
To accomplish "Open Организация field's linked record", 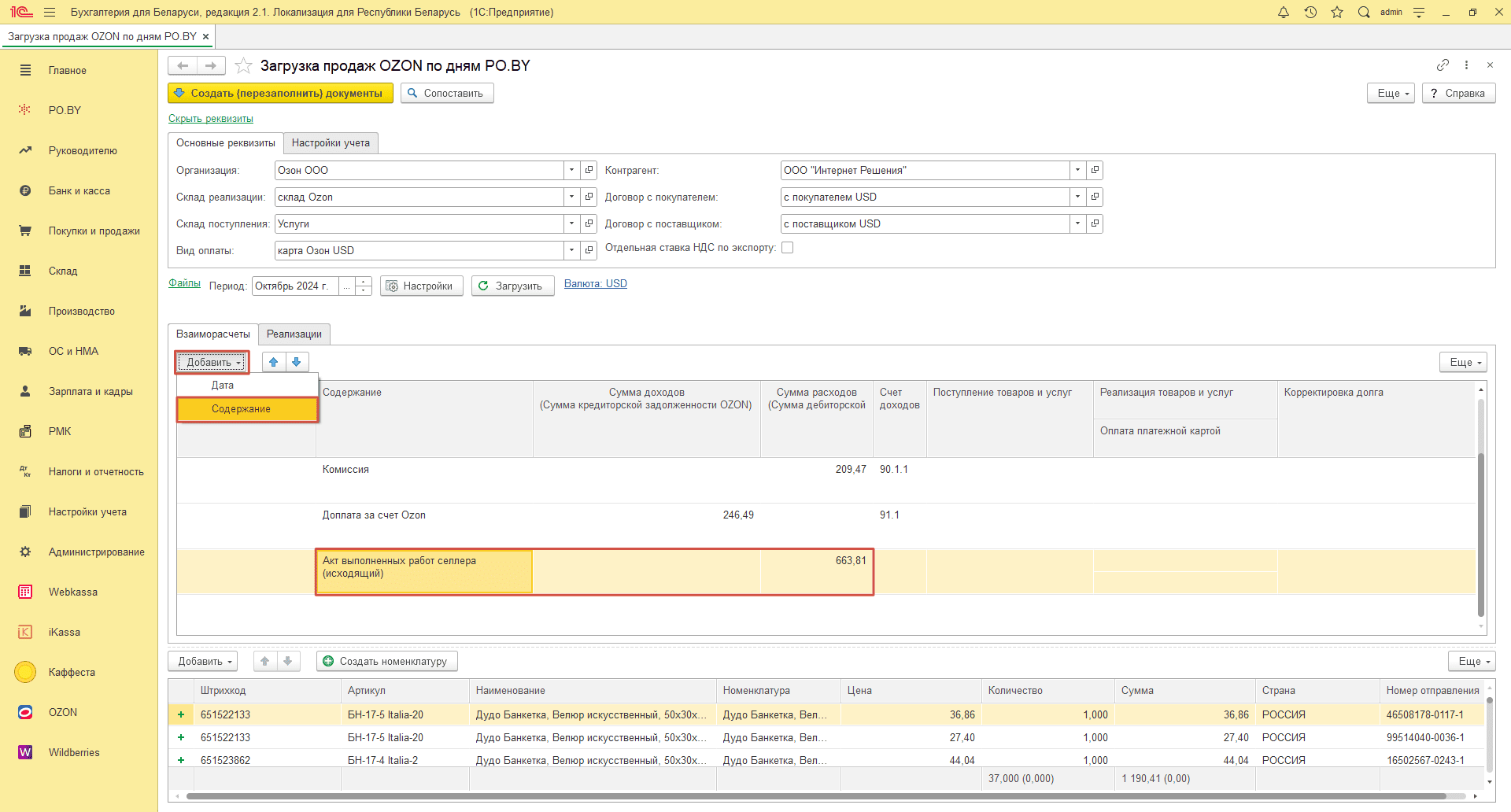I will tap(589, 170).
